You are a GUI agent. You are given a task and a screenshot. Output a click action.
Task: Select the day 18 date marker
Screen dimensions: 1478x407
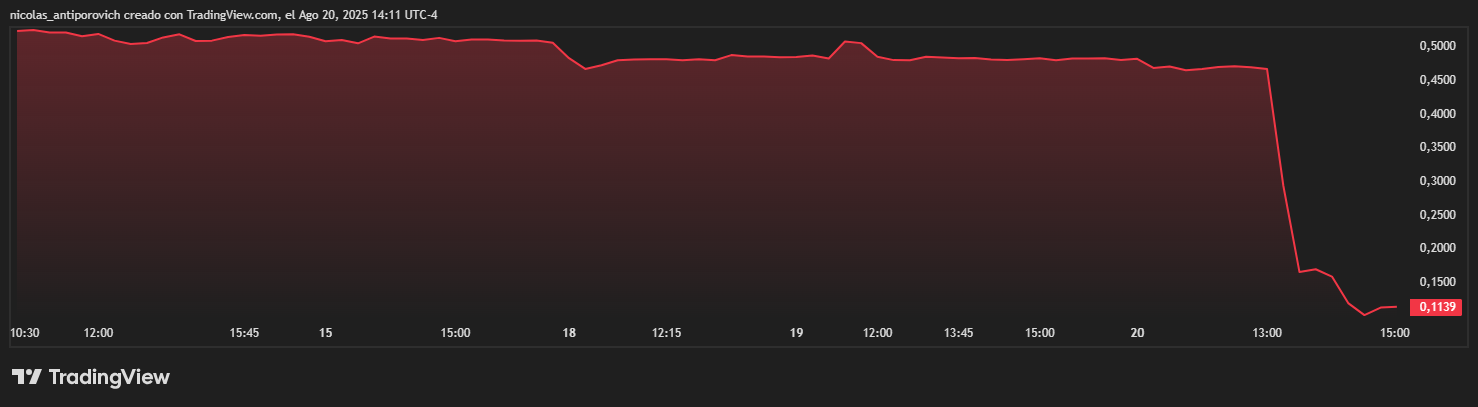[569, 332]
